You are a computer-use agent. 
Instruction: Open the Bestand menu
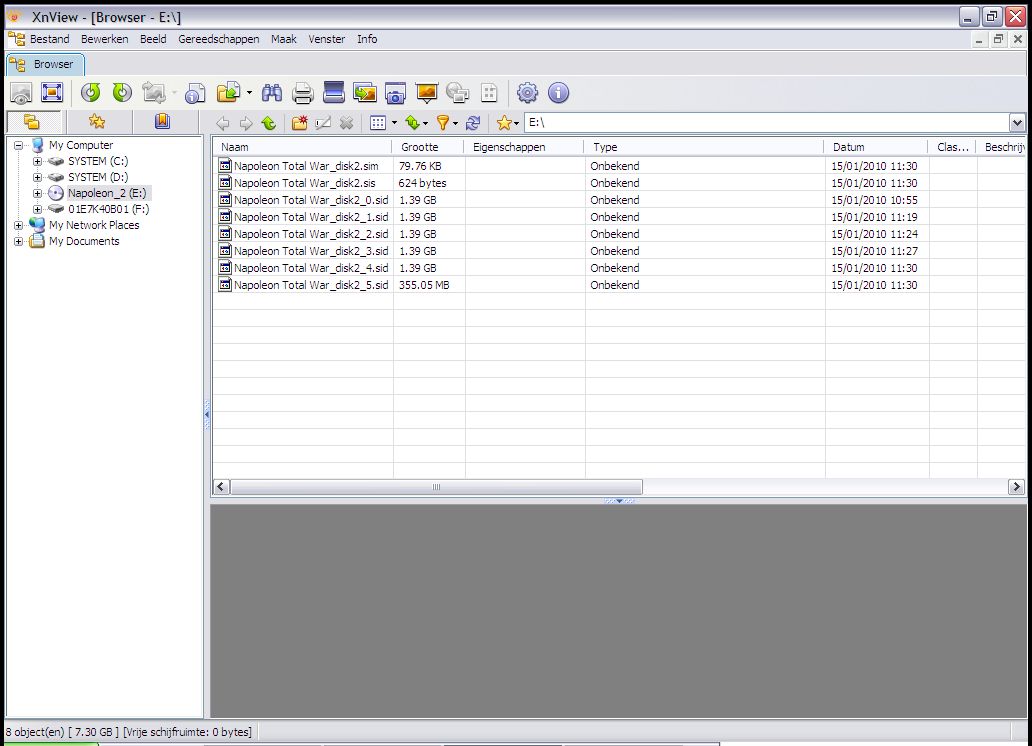(49, 39)
